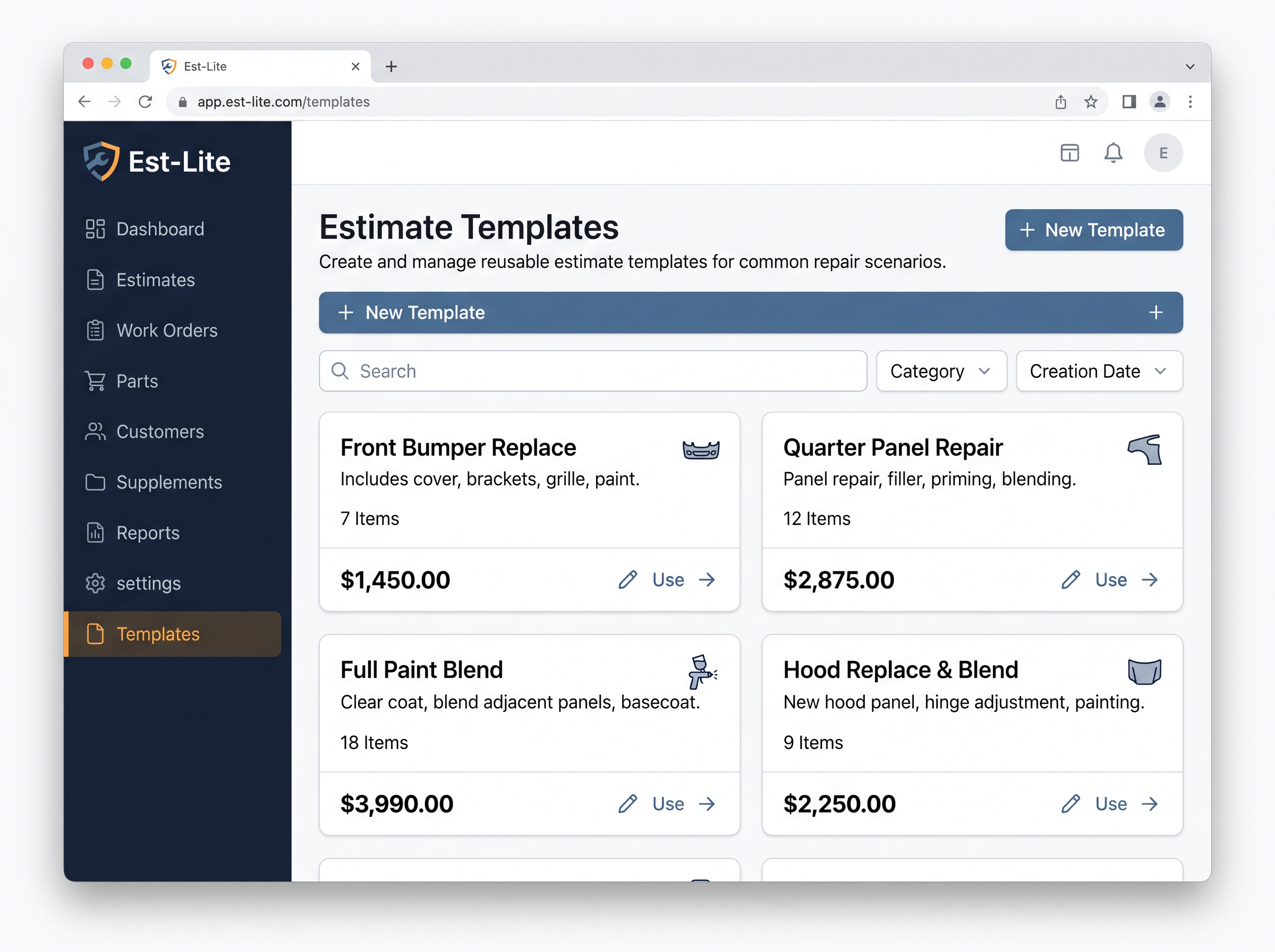The width and height of the screenshot is (1275, 952).
Task: Open the browser three-dot menu
Action: click(x=1191, y=102)
